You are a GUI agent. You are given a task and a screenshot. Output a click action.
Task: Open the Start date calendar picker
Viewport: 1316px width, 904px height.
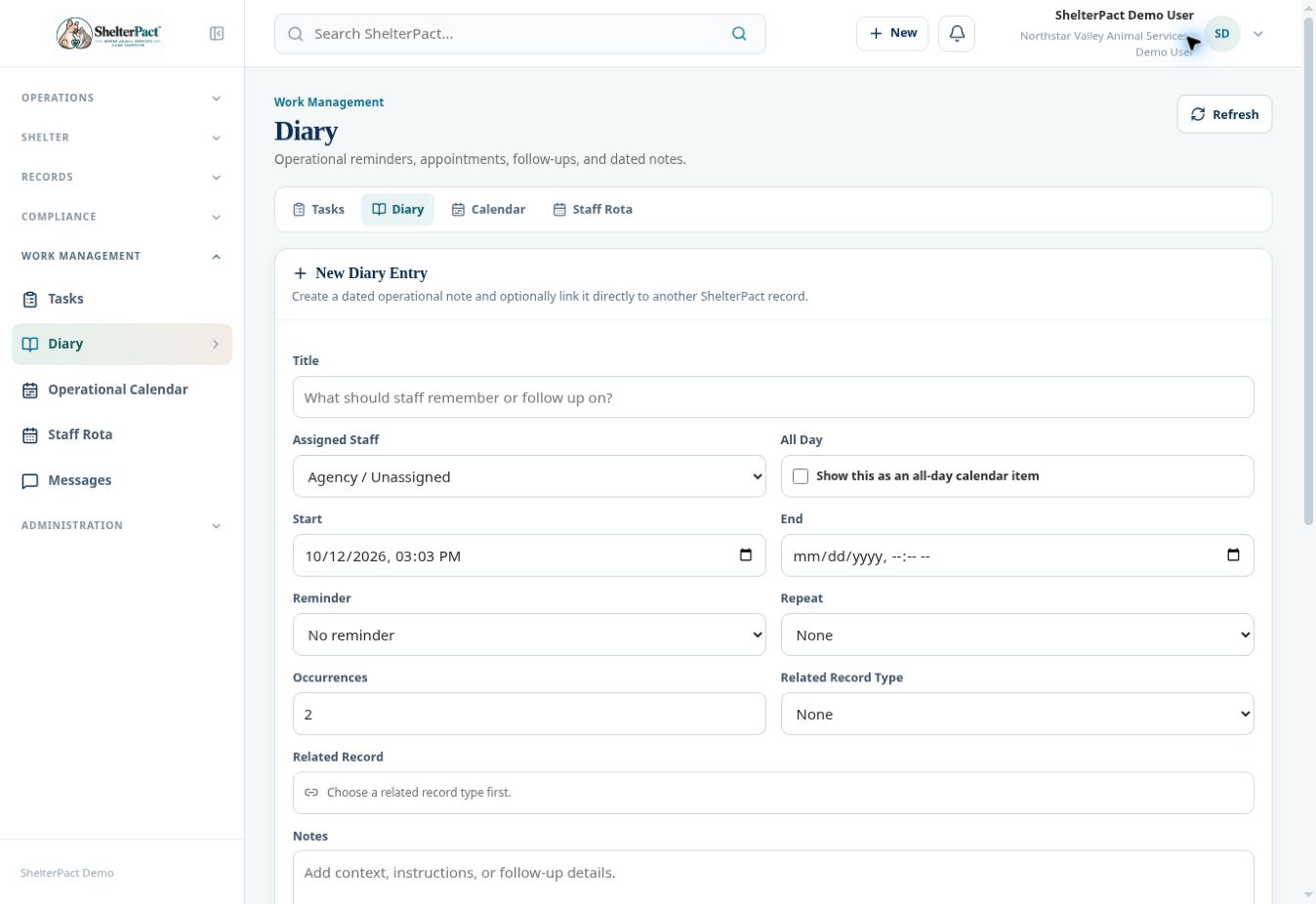tap(746, 555)
